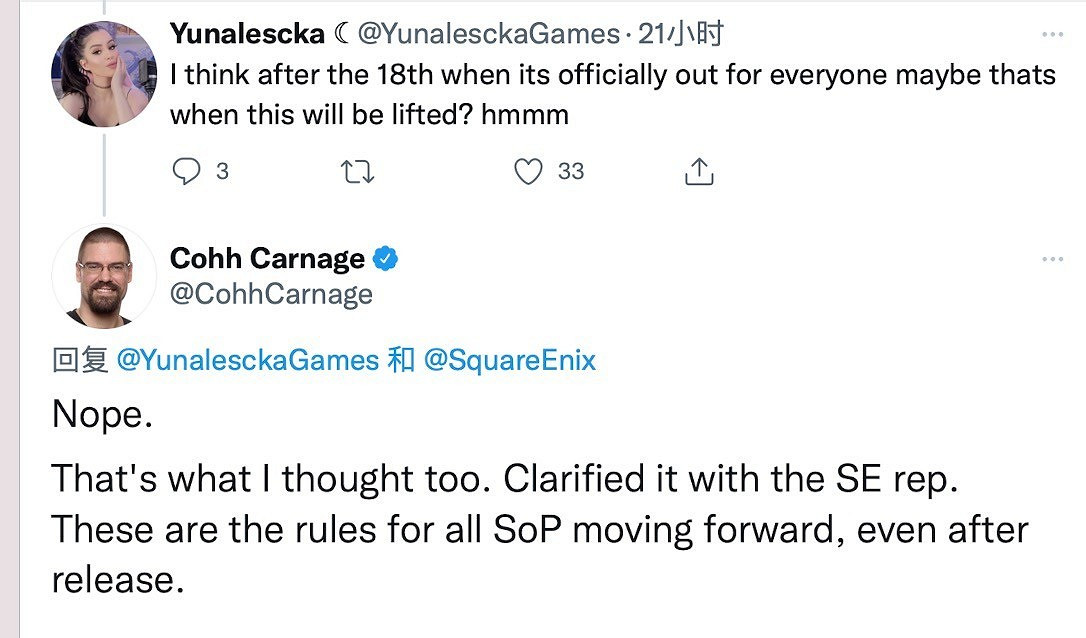Viewport: 1086px width, 638px height.
Task: Open more options on Cohh Carnage's tweet
Action: (x=1052, y=260)
